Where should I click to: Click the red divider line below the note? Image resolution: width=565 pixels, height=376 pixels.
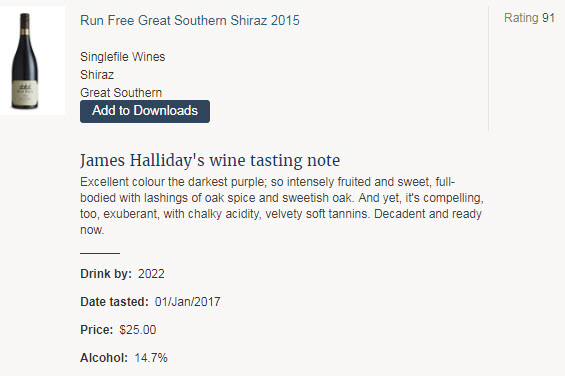pyautogui.click(x=100, y=253)
